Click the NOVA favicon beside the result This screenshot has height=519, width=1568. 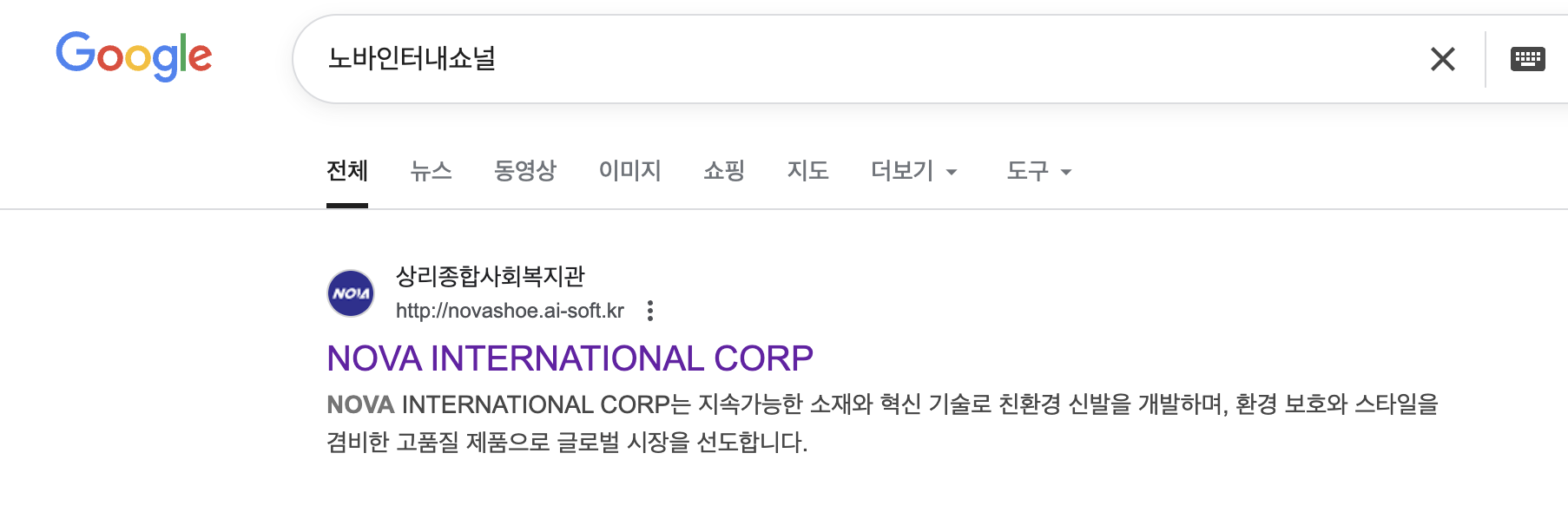tap(351, 293)
